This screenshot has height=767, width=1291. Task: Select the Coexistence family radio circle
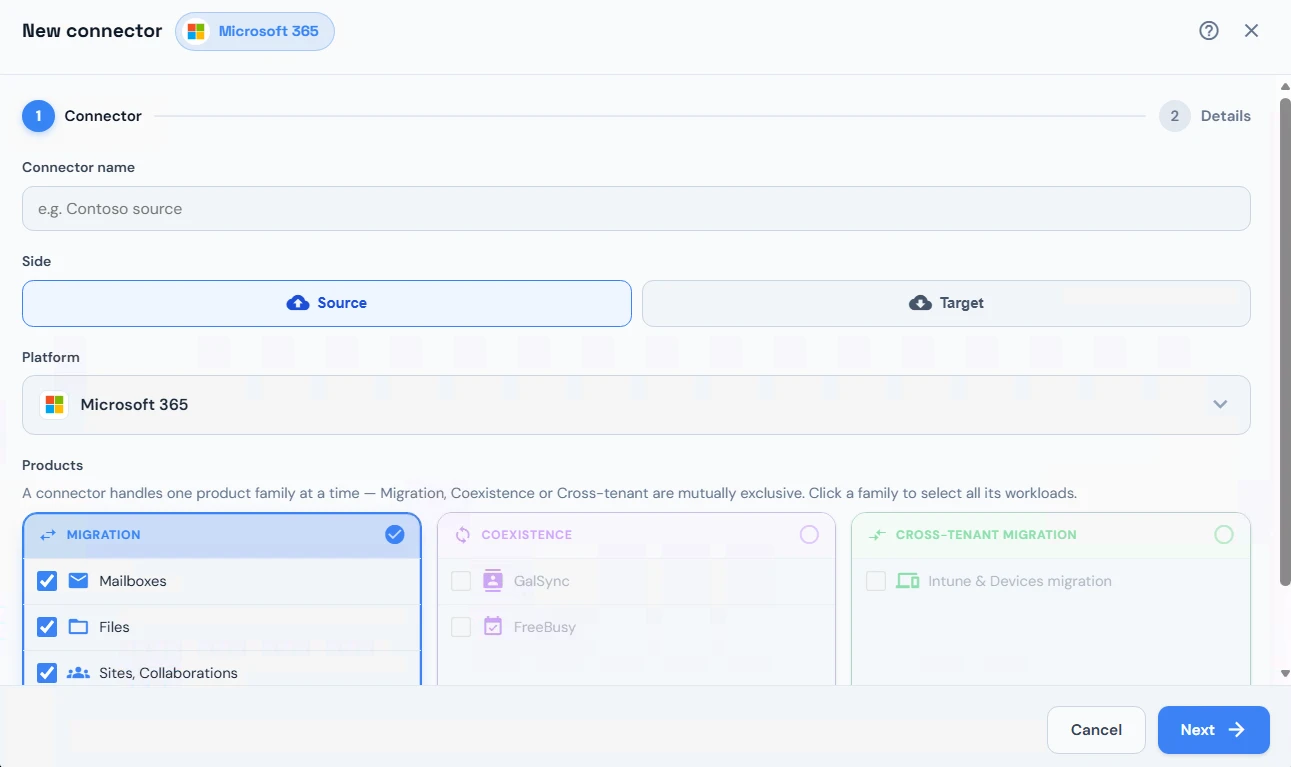809,535
